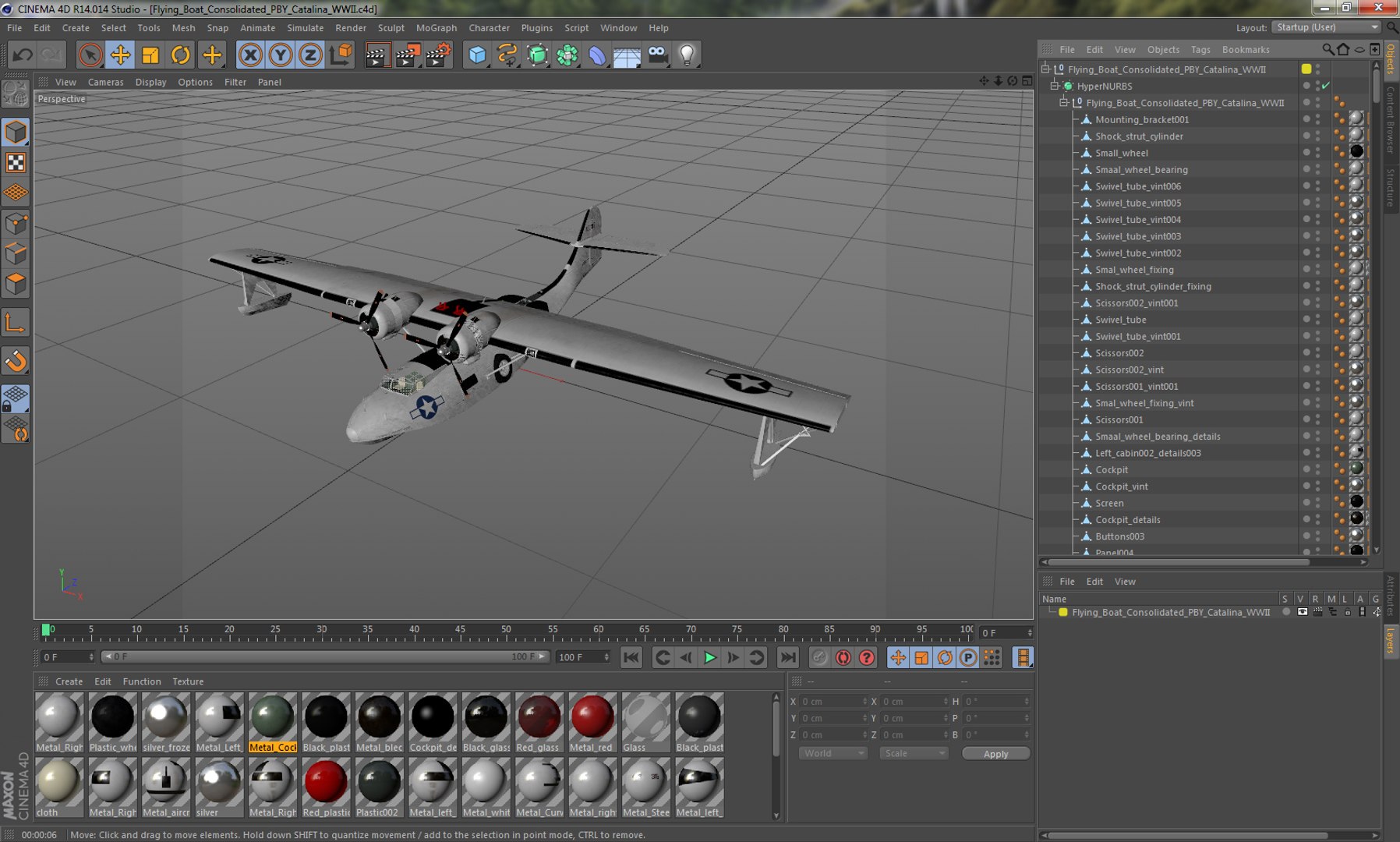This screenshot has height=842, width=1400.
Task: Switch to Polygons mode icon
Action: 16,284
